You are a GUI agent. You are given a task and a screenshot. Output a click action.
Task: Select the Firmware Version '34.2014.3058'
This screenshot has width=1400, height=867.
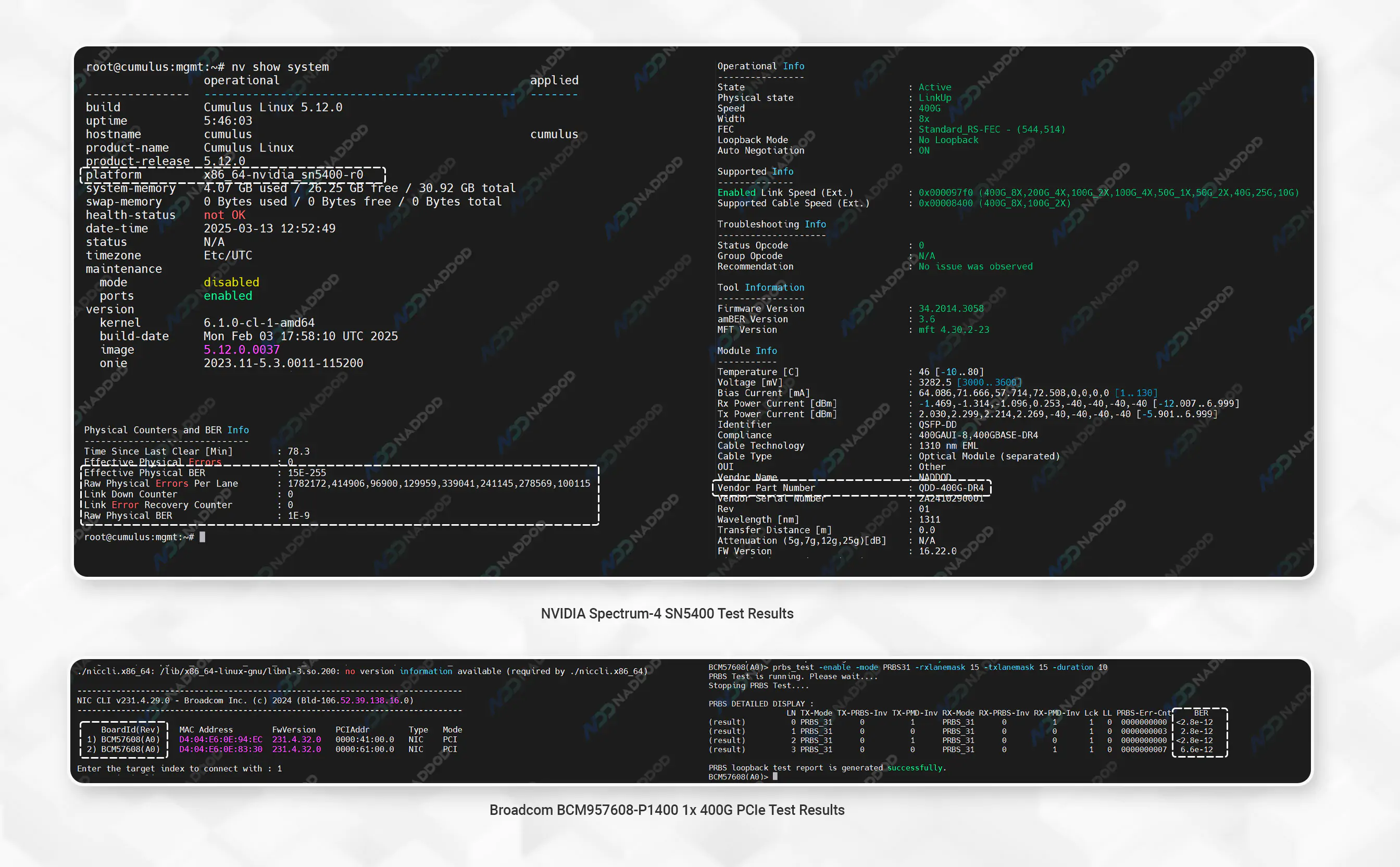tap(951, 309)
